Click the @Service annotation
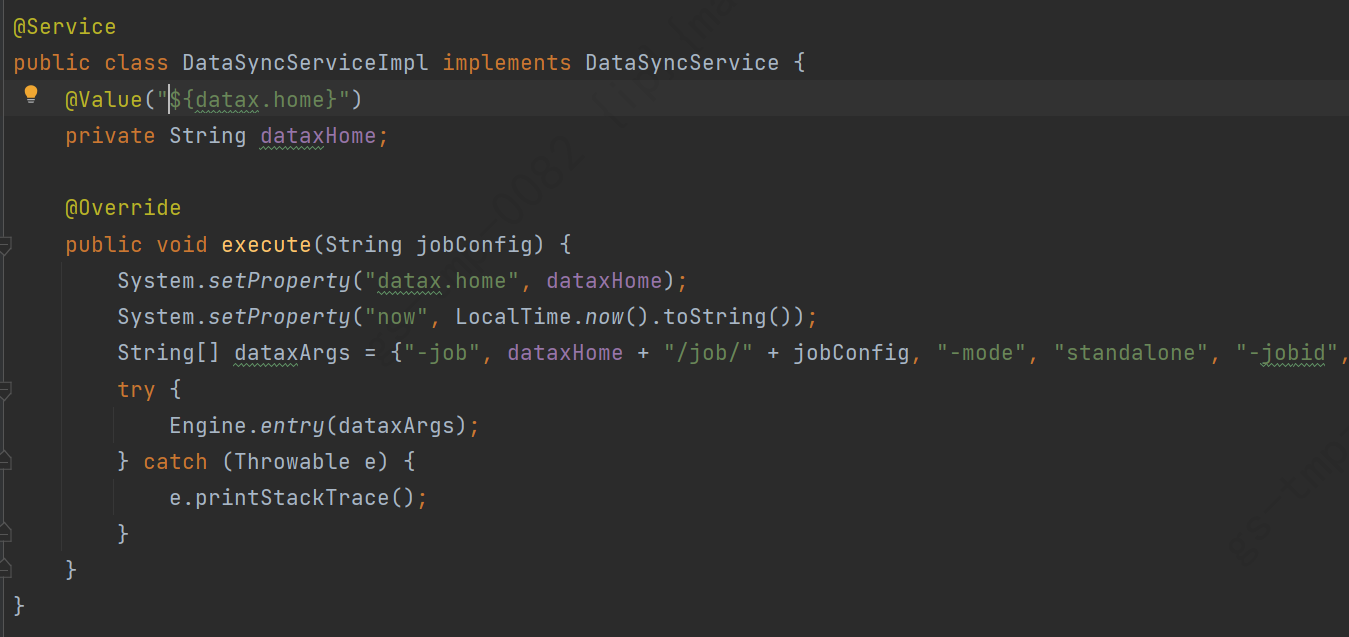1349x637 pixels. [x=64, y=26]
